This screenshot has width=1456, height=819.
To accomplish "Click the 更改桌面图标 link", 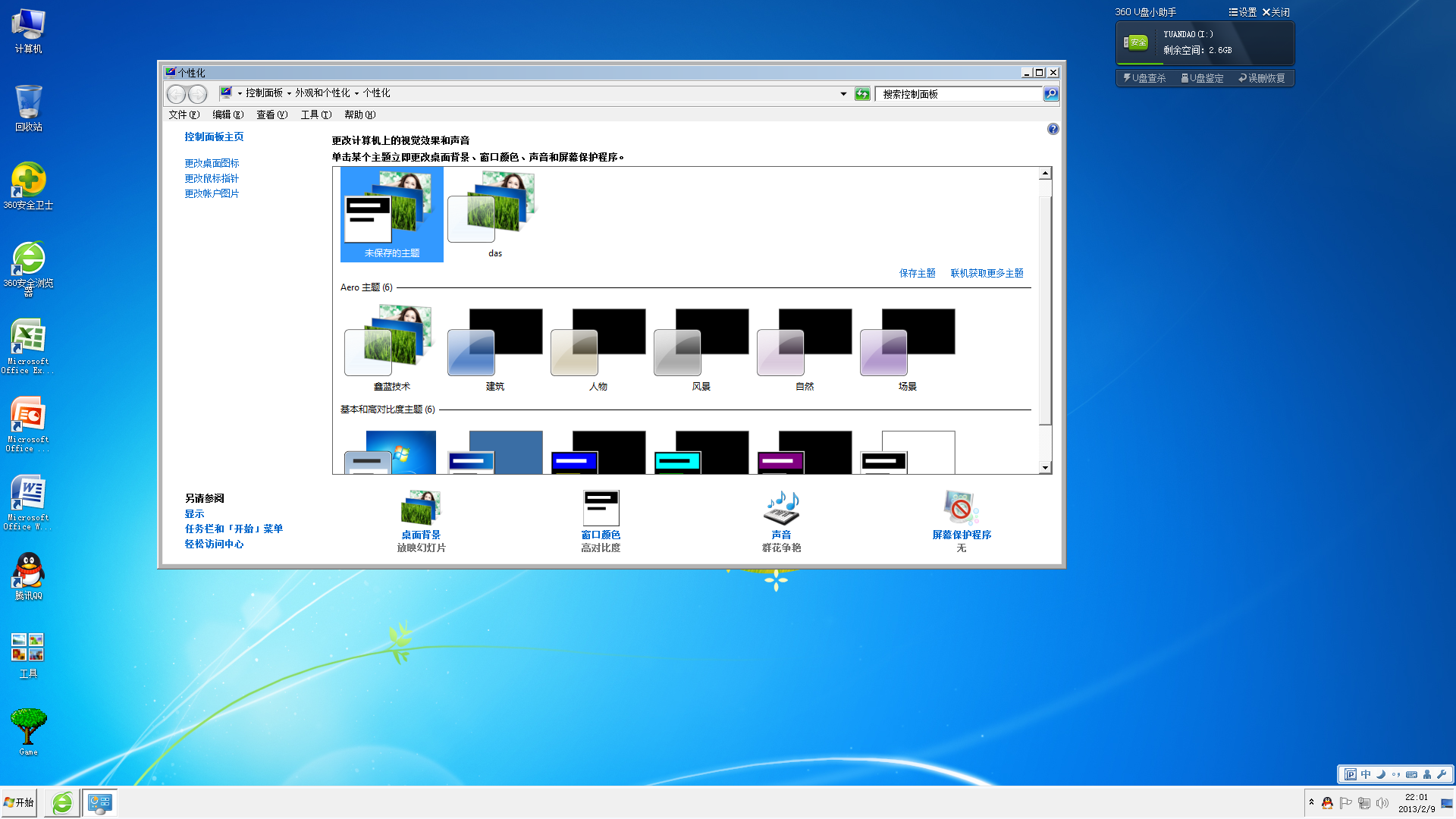I will 212,163.
